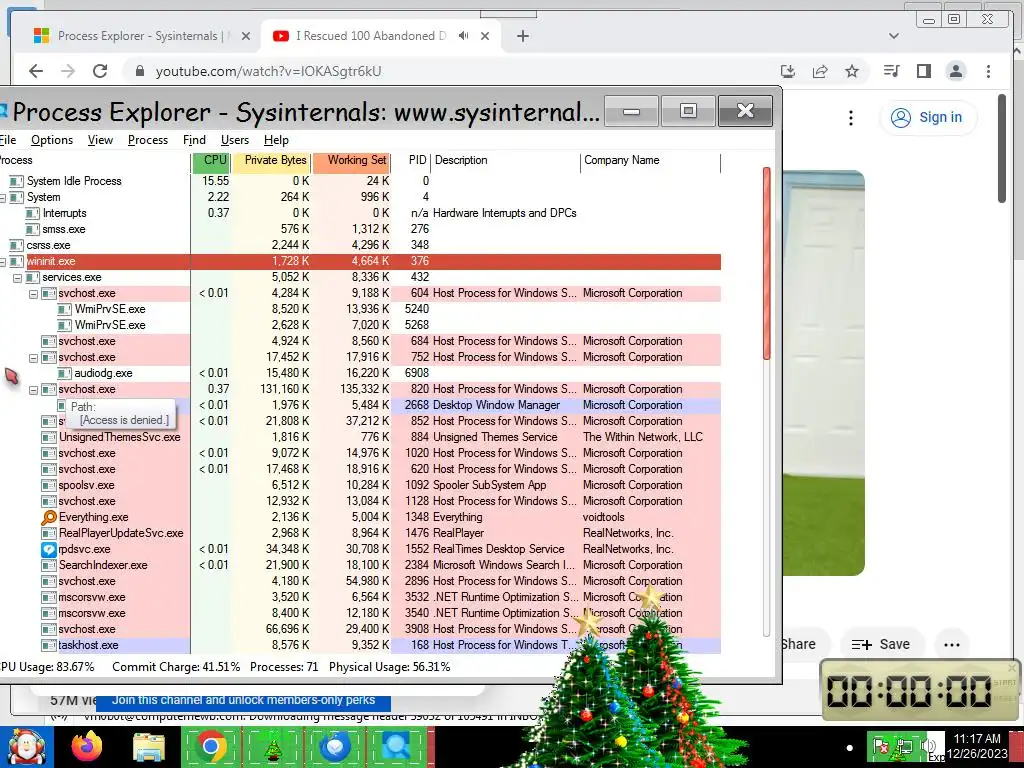The image size is (1024, 768).
Task: Click the Save button under video
Action: (880, 645)
